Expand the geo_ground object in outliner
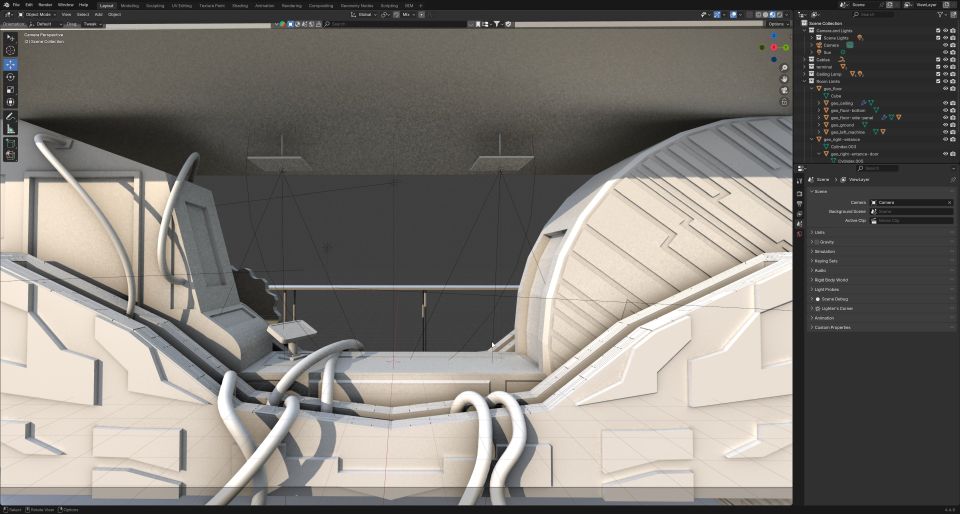 coord(819,125)
